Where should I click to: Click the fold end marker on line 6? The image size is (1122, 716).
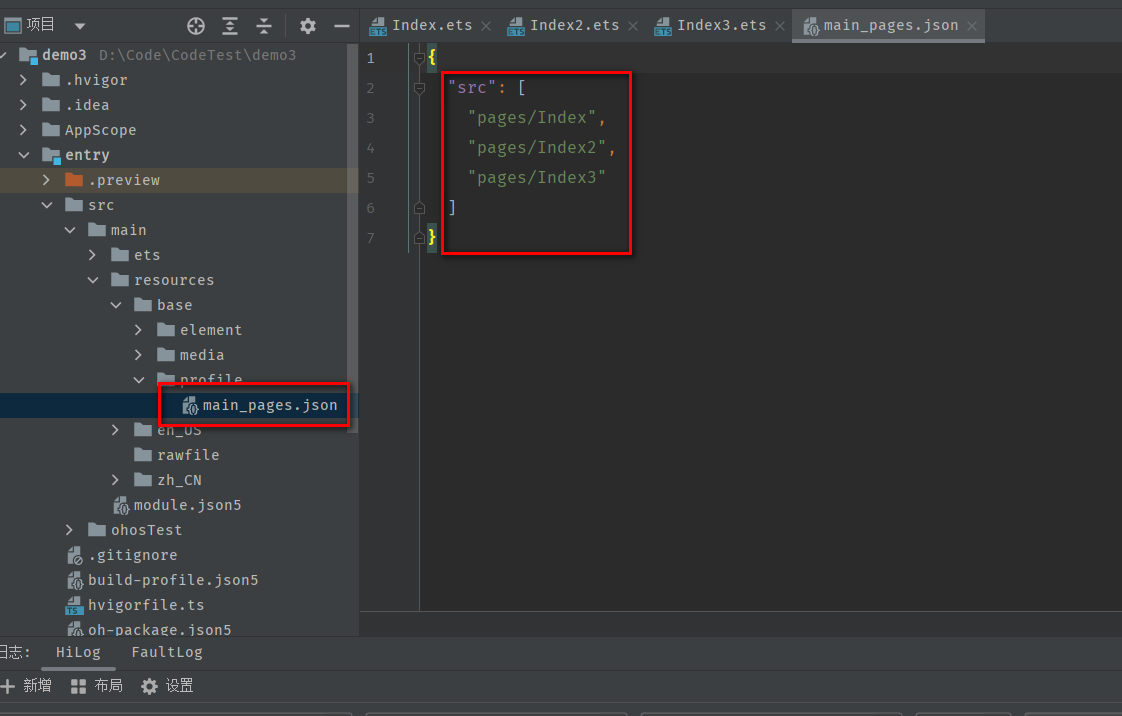[x=419, y=208]
